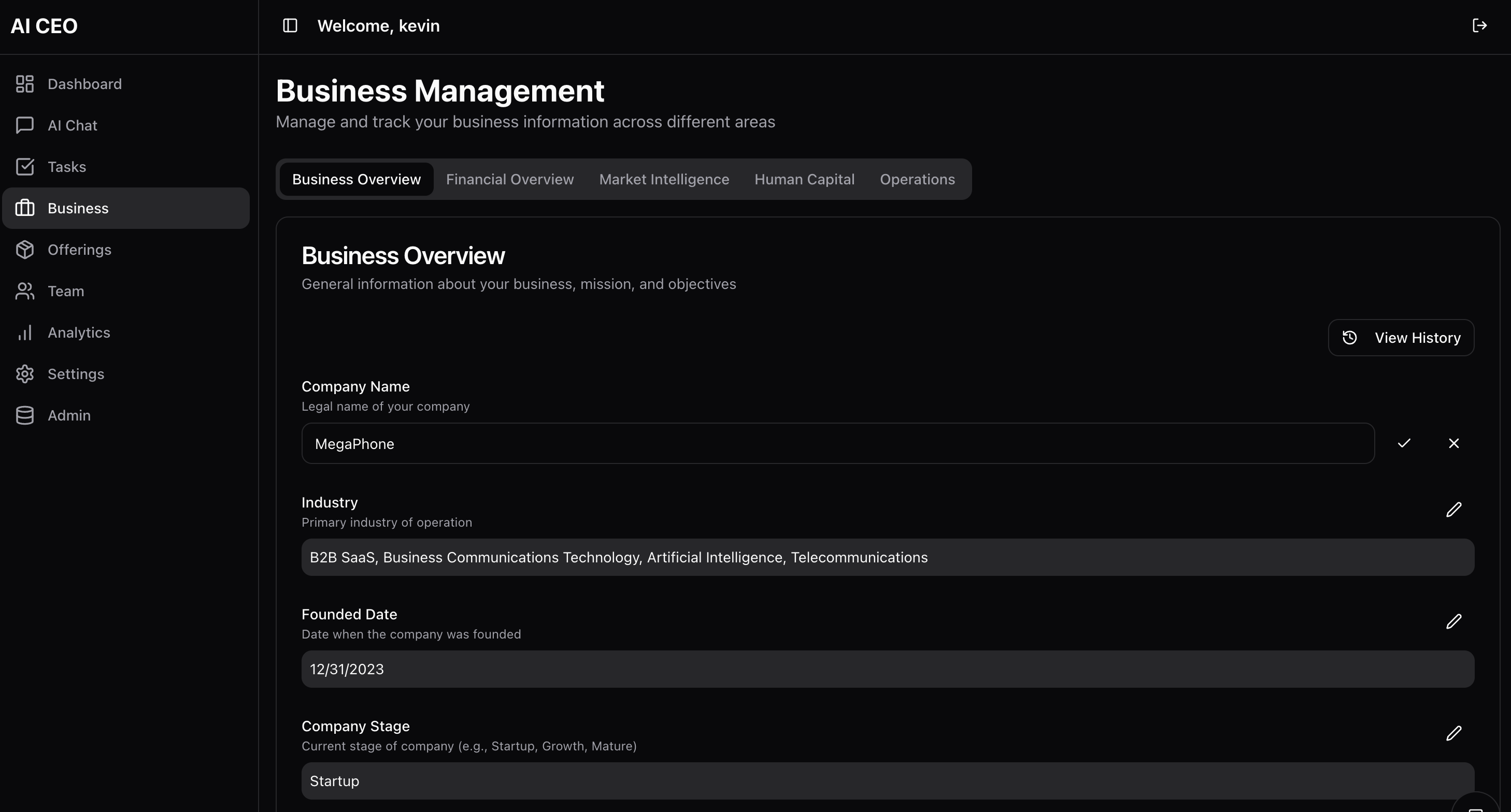Edit the Founded Date pencil icon
Image resolution: width=1511 pixels, height=812 pixels.
pos(1453,621)
